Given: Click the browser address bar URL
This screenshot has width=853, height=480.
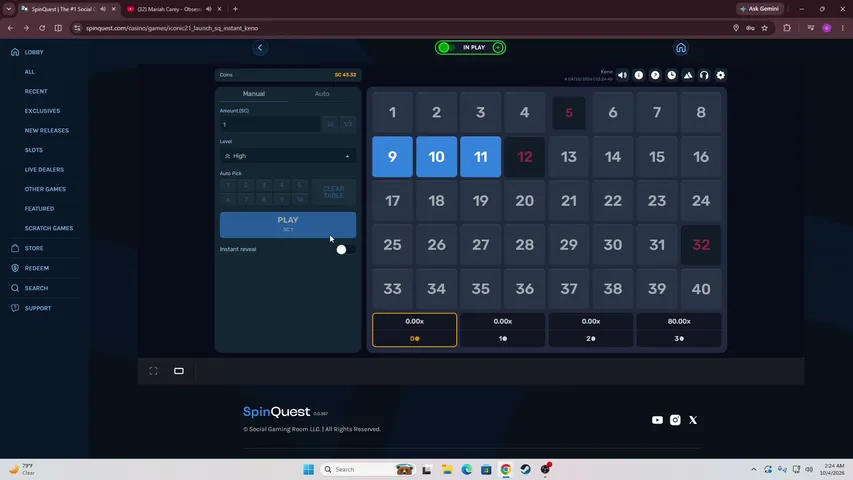Looking at the screenshot, I should (172, 28).
